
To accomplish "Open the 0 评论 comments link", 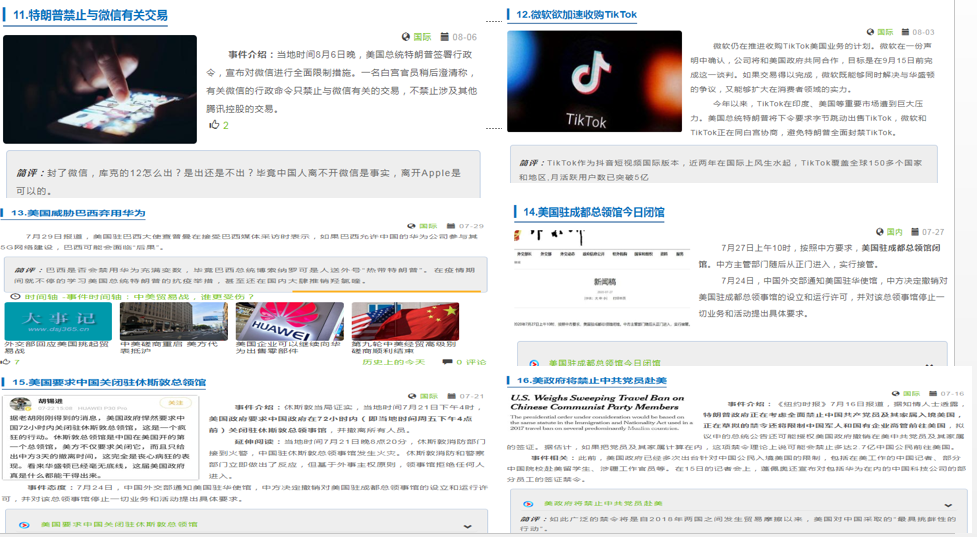I will [x=471, y=362].
